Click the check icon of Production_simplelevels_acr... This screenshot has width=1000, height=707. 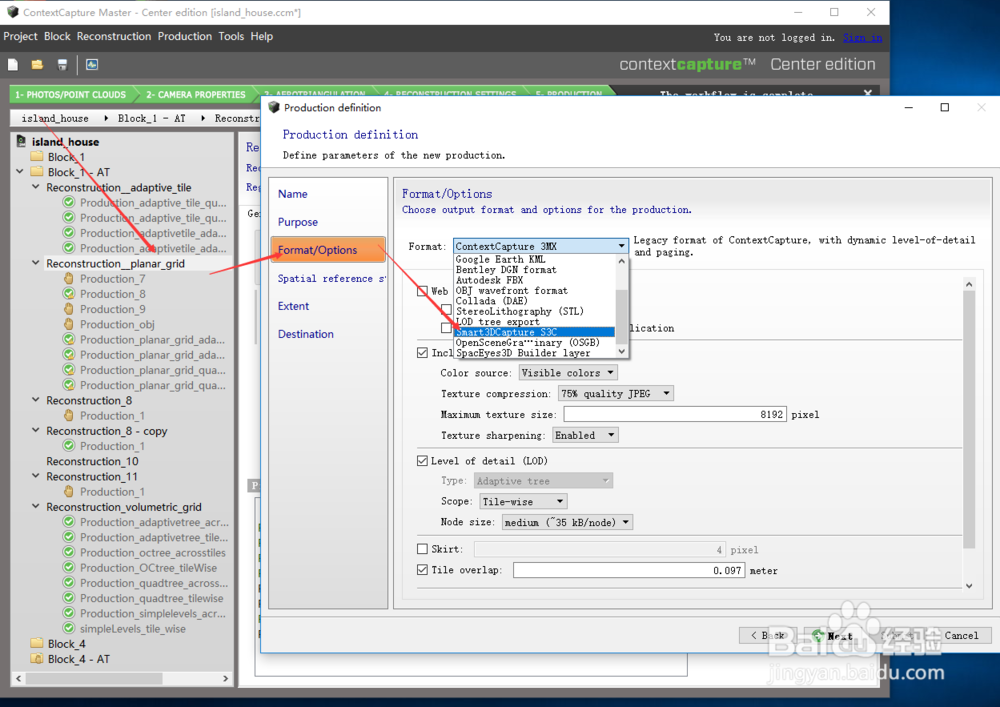tap(69, 613)
